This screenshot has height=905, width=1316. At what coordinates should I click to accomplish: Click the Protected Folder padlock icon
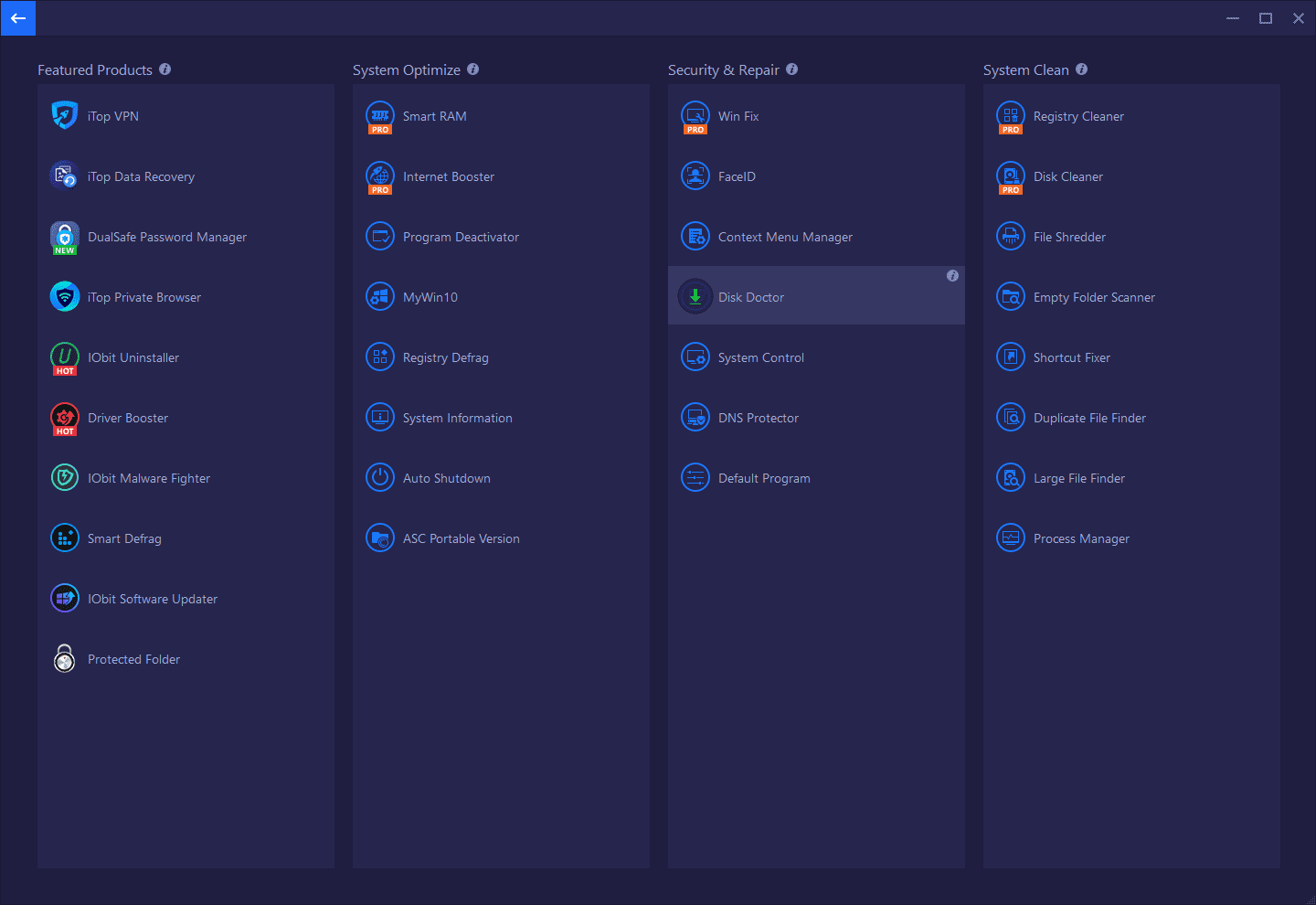tap(65, 658)
